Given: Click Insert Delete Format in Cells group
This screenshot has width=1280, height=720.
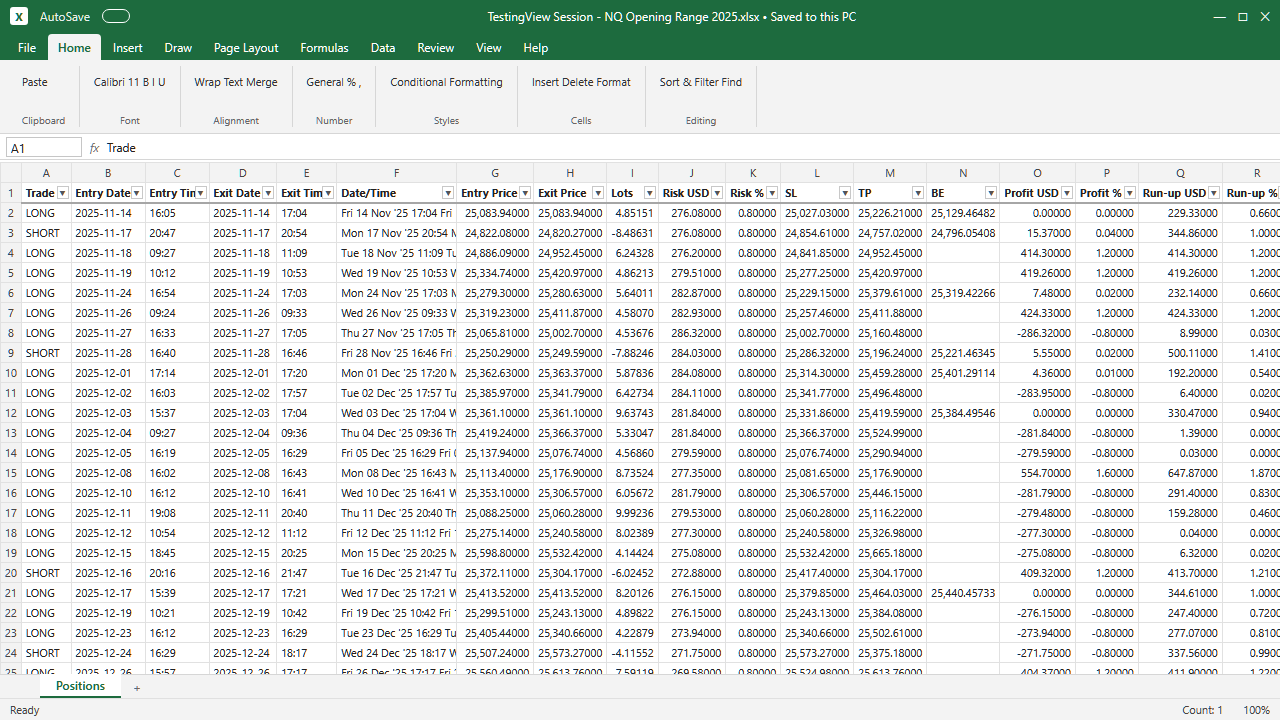Looking at the screenshot, I should [x=581, y=82].
